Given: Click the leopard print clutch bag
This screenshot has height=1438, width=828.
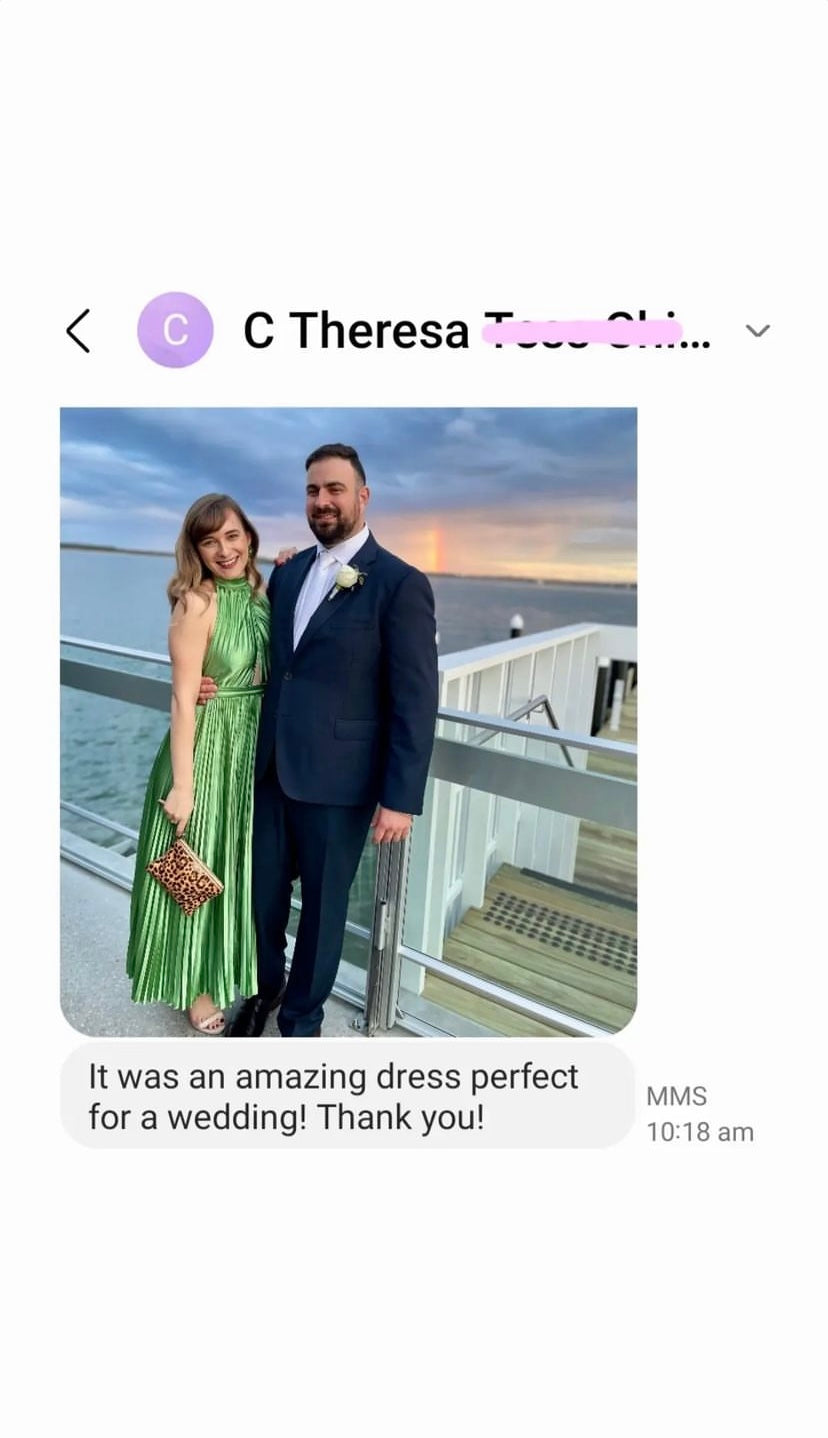Looking at the screenshot, I should coord(185,875).
